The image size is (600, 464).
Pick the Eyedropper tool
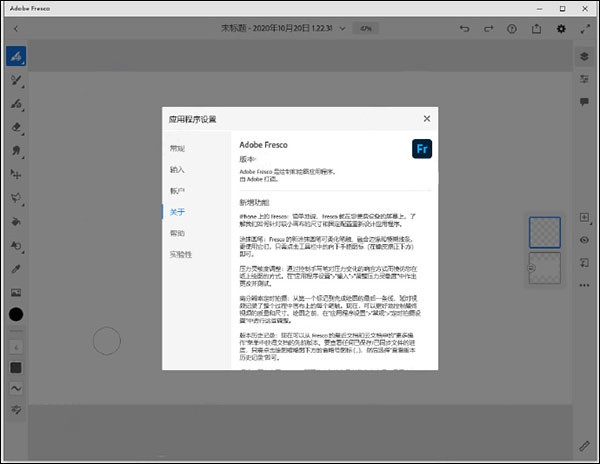tap(17, 269)
